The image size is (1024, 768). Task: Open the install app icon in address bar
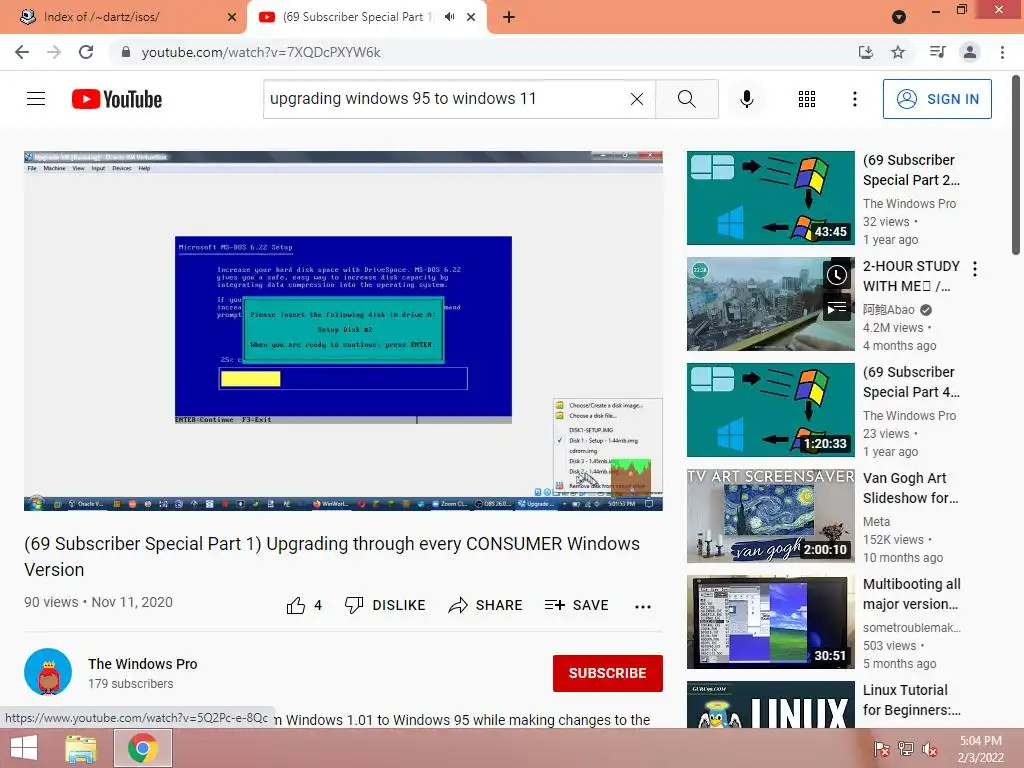tap(865, 52)
